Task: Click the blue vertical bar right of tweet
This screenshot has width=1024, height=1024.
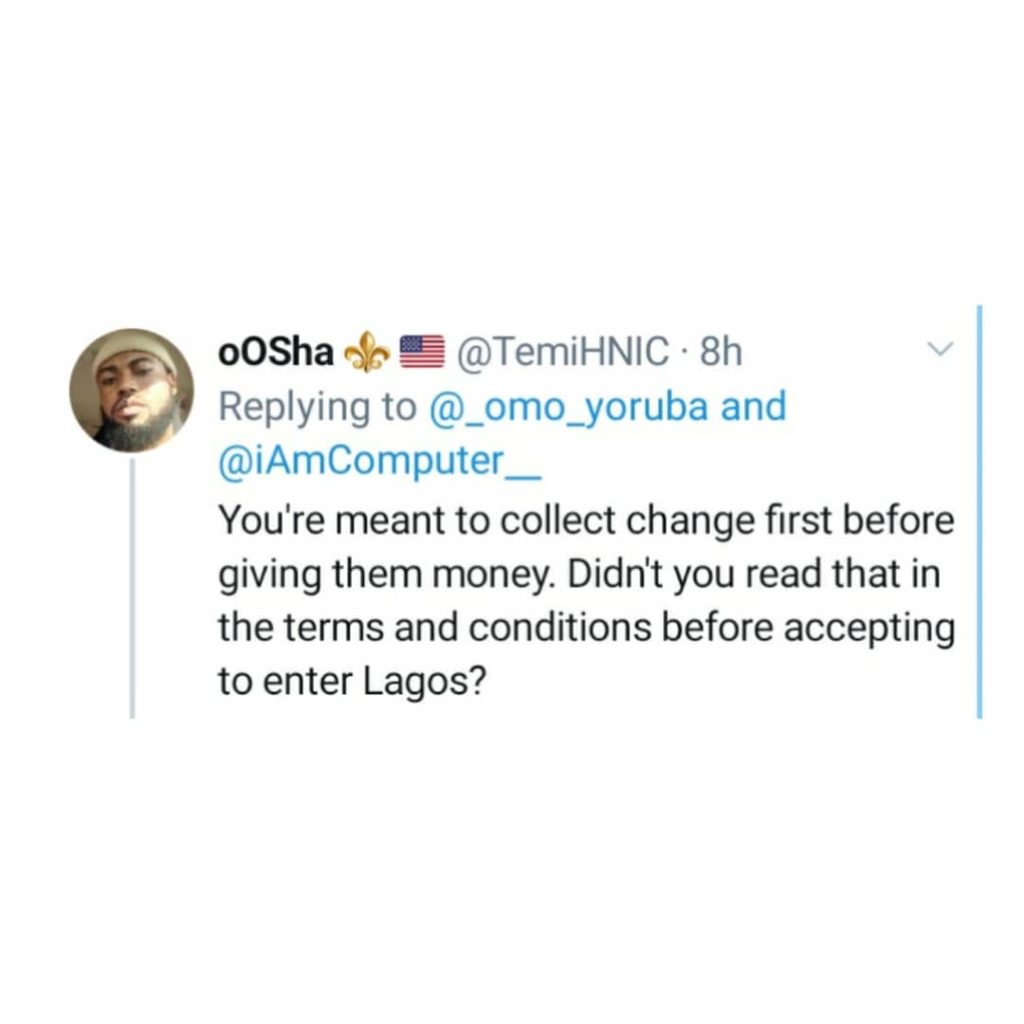Action: (x=980, y=510)
